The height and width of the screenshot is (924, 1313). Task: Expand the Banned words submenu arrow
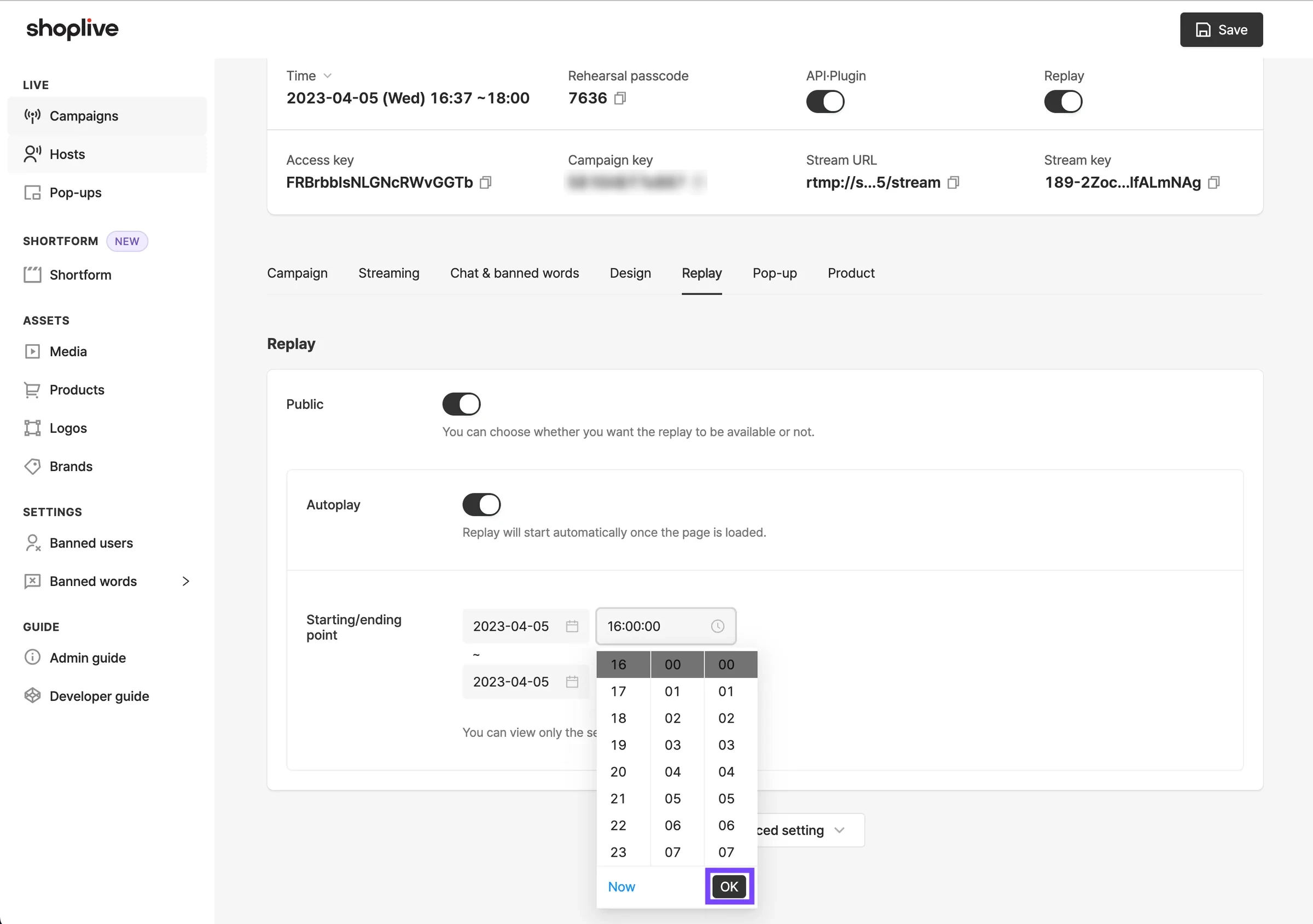pos(186,582)
